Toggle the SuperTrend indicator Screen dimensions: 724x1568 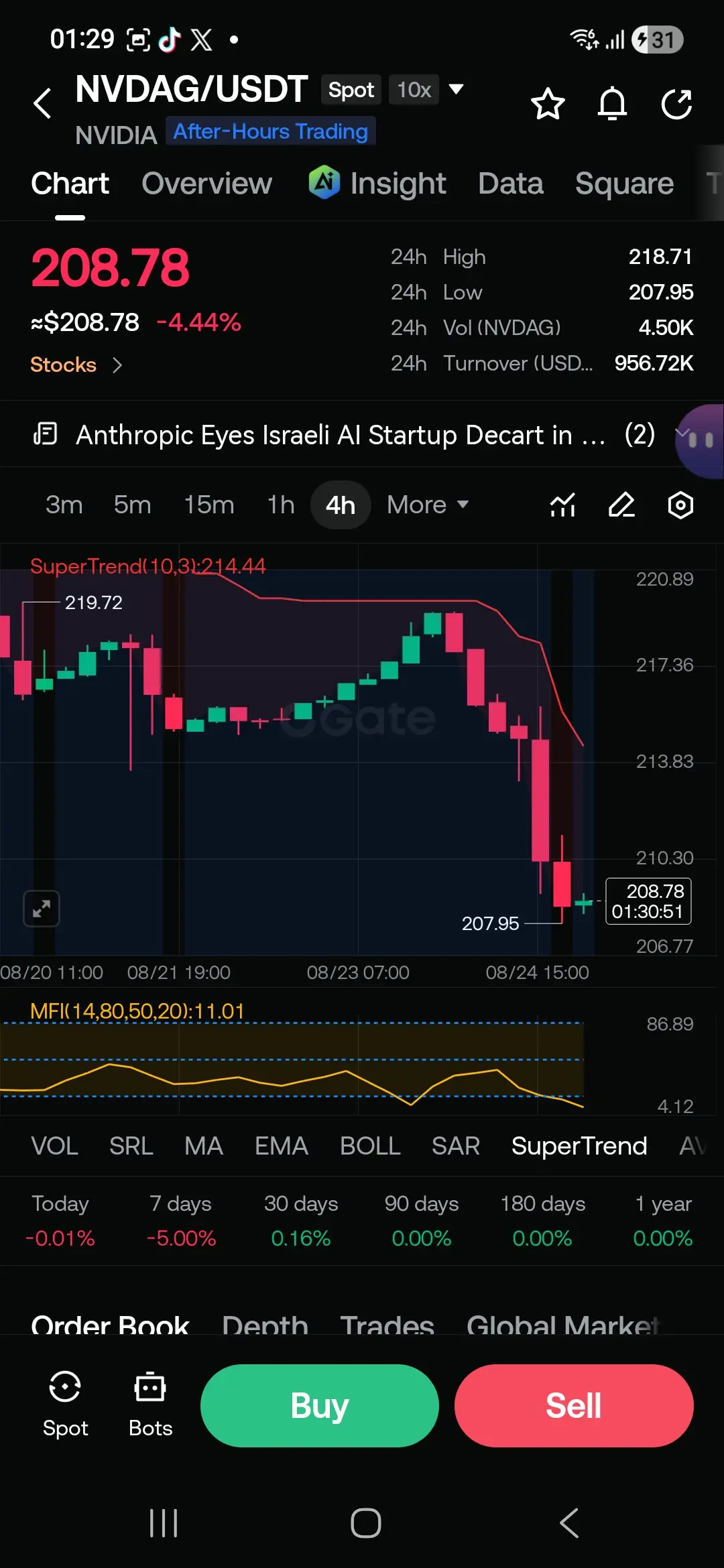pos(579,1146)
